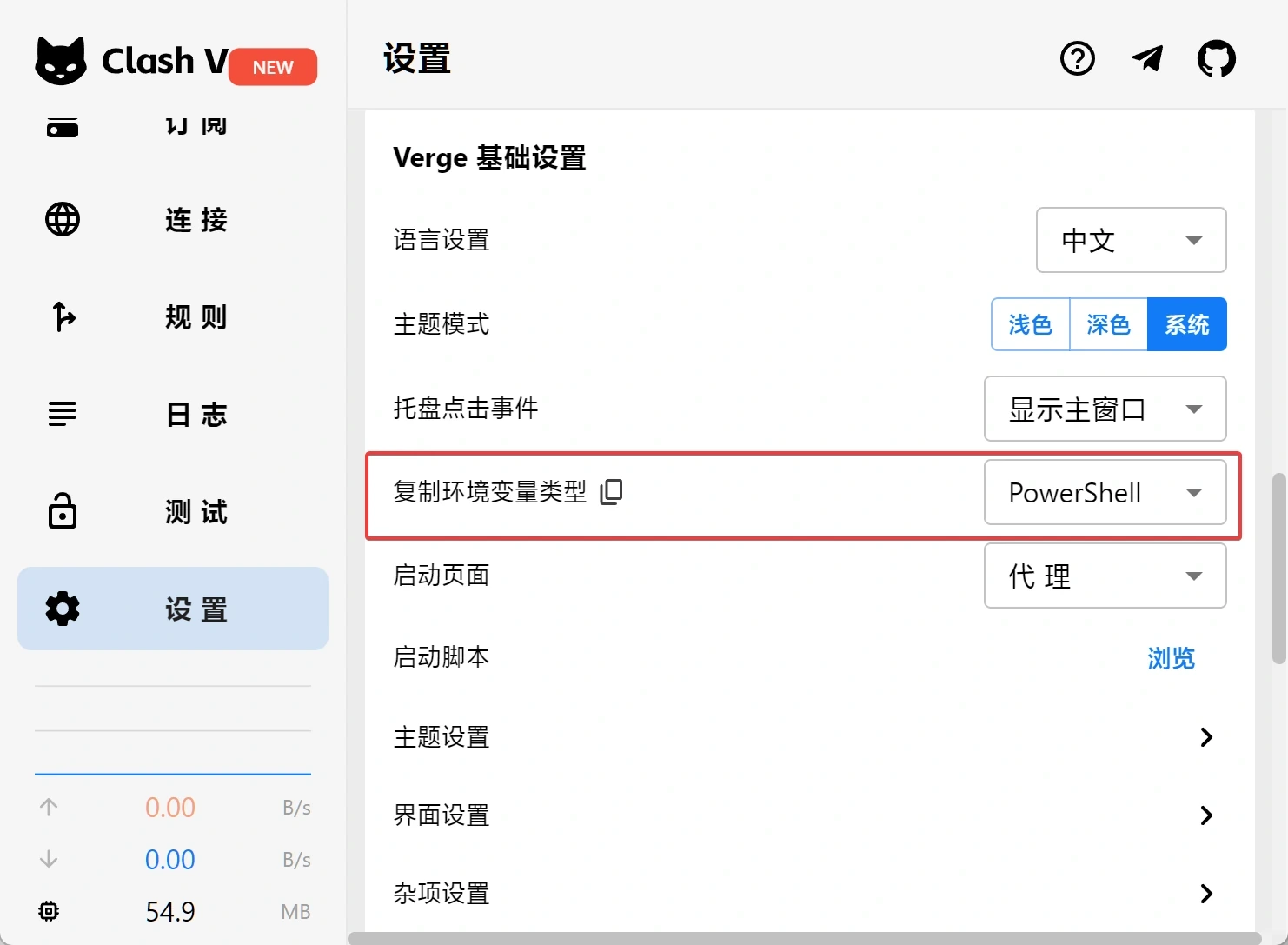The width and height of the screenshot is (1288, 945).
Task: Click the 语言设置 label
Action: (442, 240)
